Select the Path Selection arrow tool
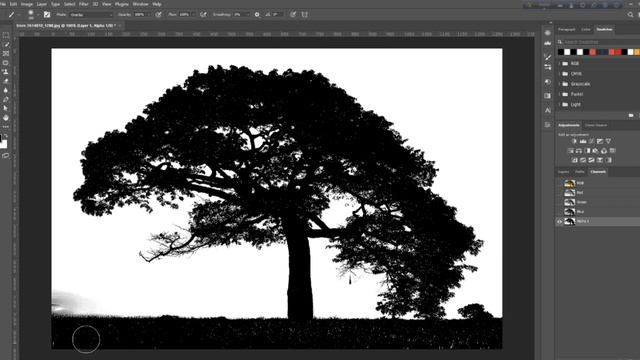This screenshot has width=640, height=360. click(6, 108)
